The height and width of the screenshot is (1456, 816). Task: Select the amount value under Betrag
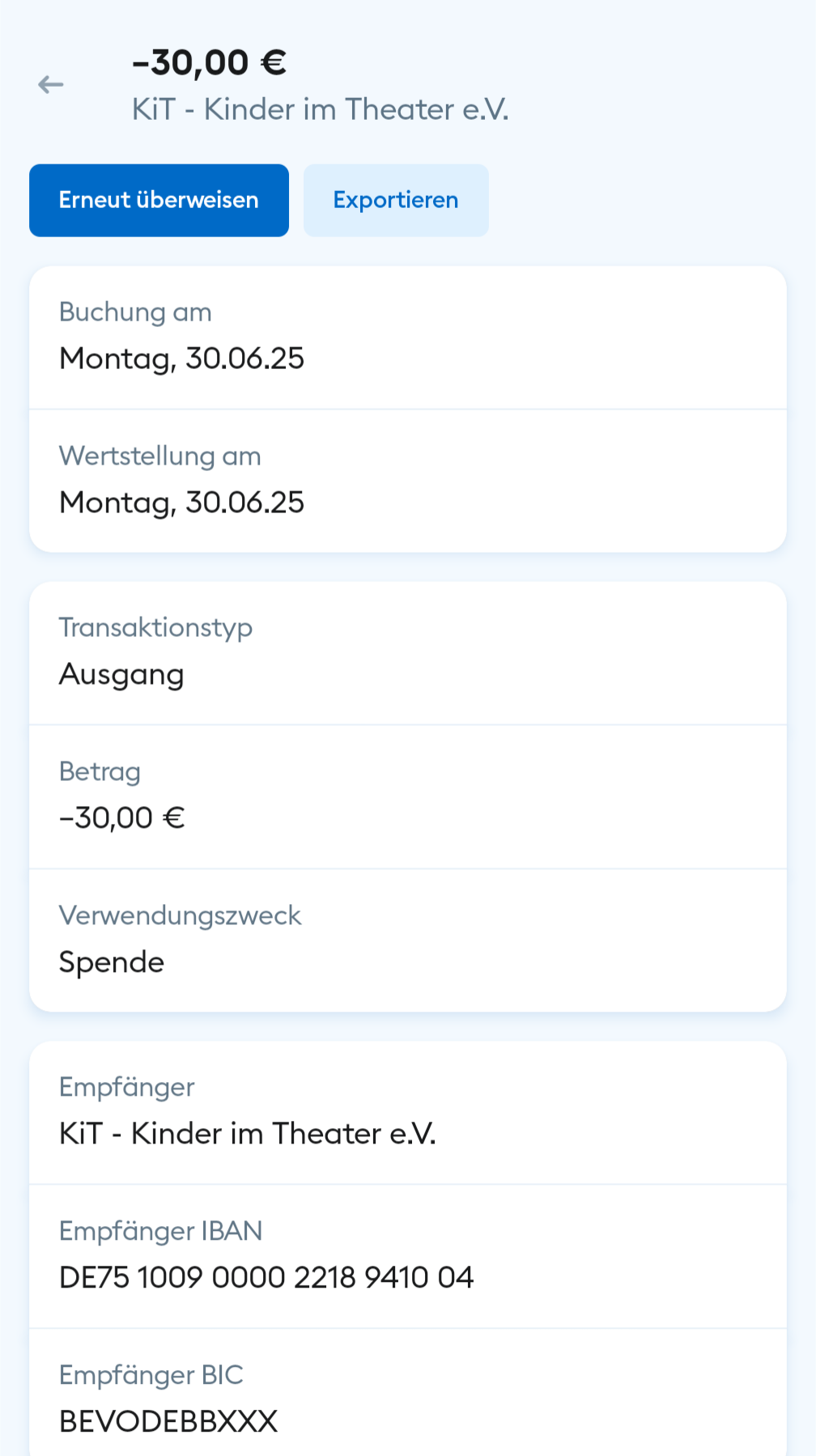122,818
